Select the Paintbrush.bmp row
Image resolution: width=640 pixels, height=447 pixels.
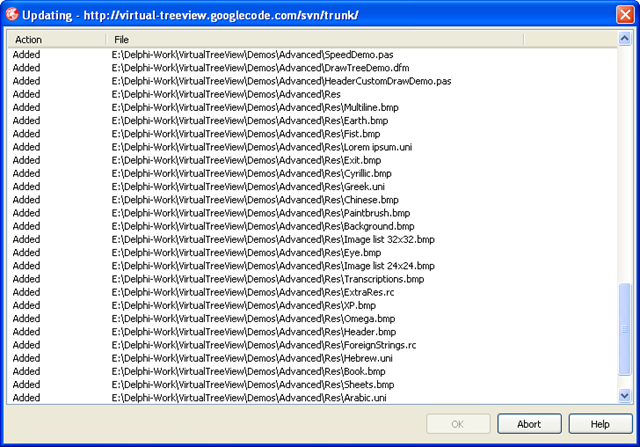(x=312, y=213)
